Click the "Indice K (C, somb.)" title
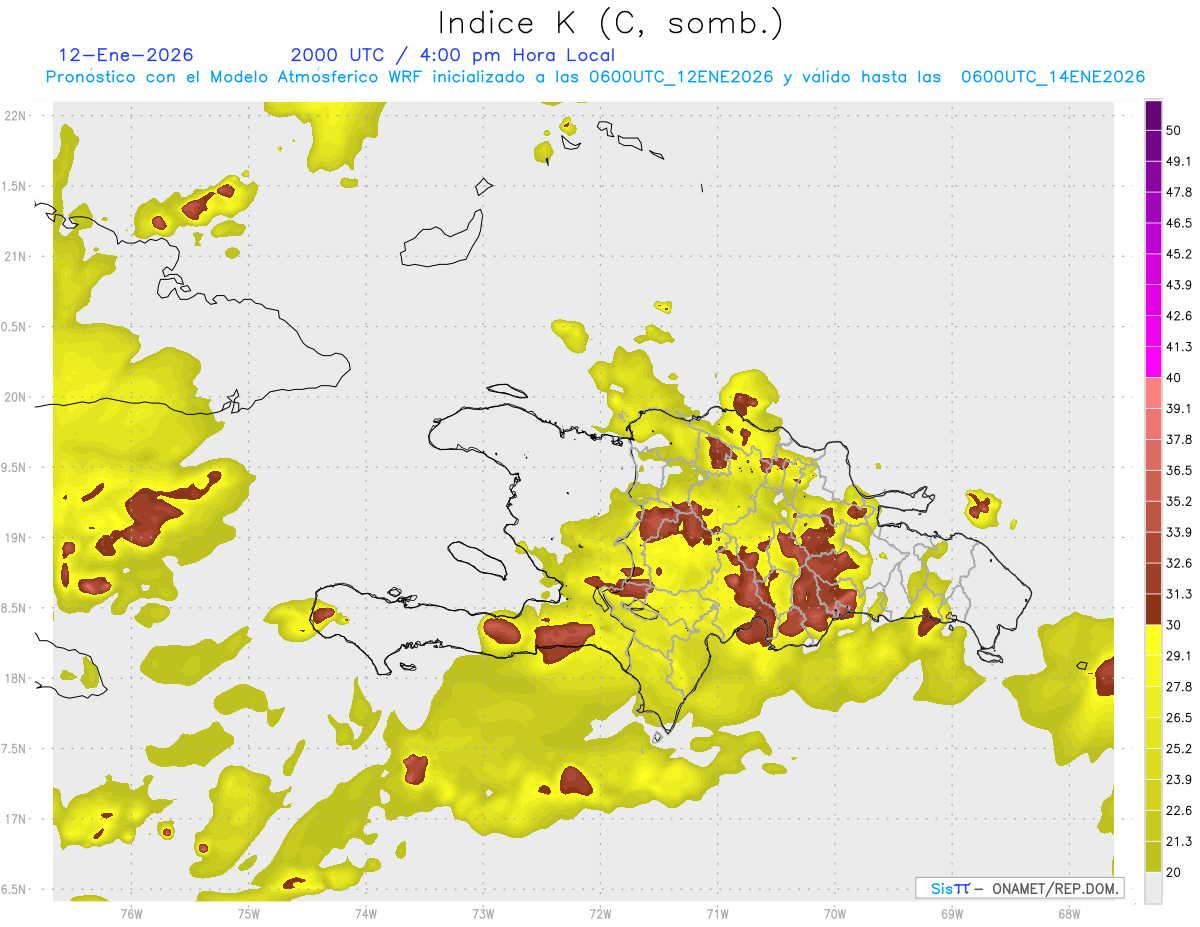Viewport: 1200px width, 927px height. (611, 23)
